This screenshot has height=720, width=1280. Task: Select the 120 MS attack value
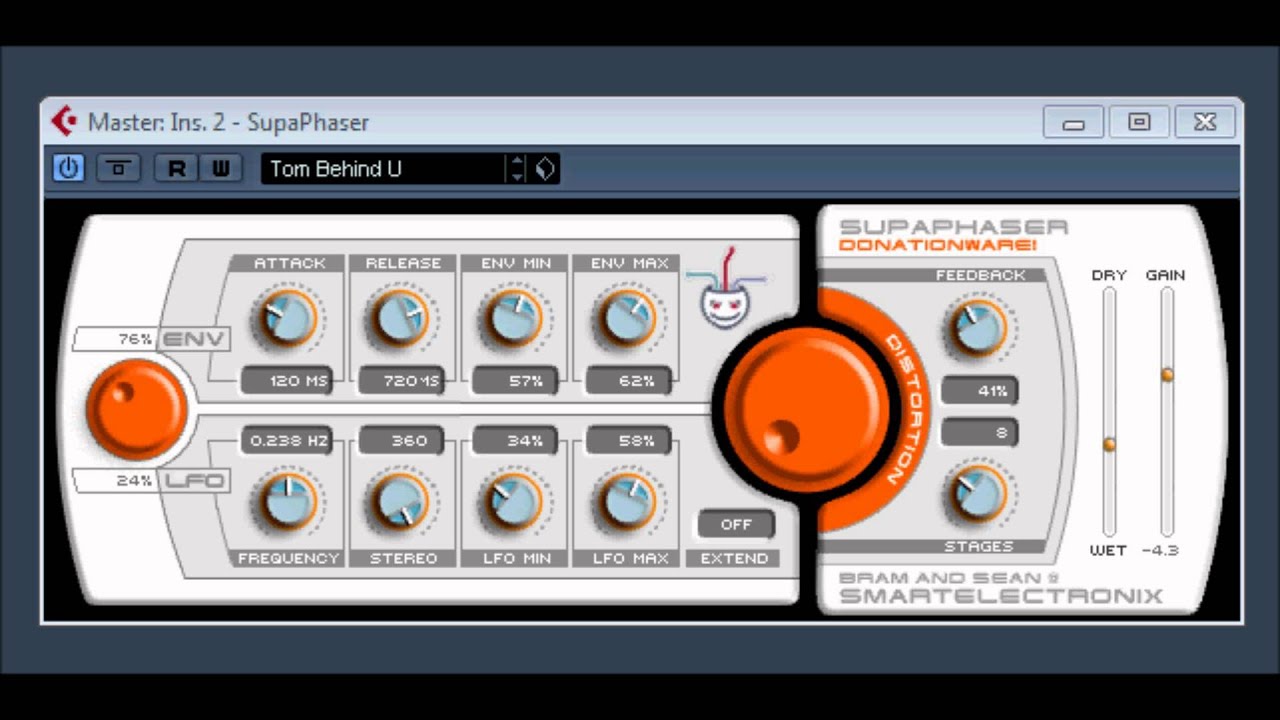click(x=286, y=381)
